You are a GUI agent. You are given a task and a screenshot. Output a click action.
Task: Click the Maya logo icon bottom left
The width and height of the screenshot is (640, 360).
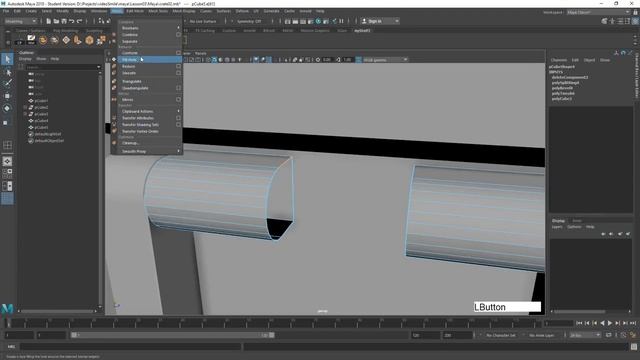(7, 309)
